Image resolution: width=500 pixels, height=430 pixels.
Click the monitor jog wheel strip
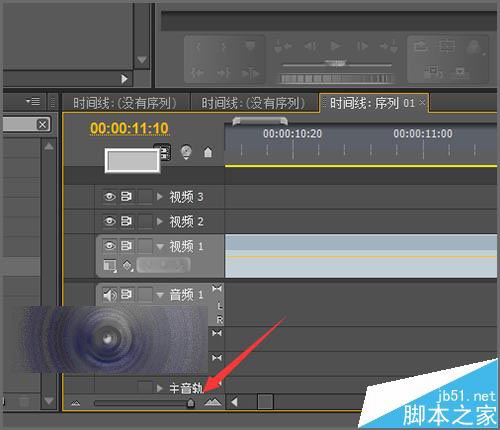[x=337, y=79]
